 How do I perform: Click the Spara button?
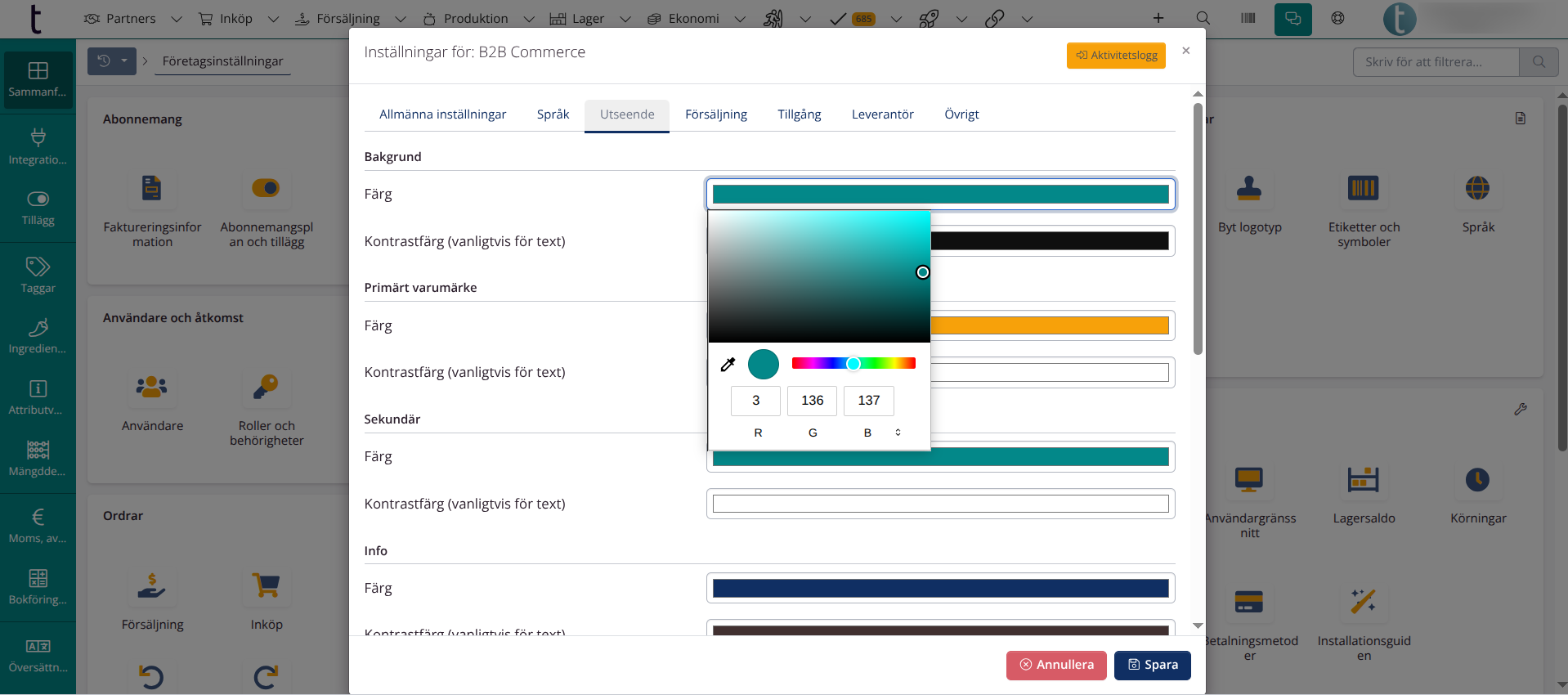point(1152,665)
